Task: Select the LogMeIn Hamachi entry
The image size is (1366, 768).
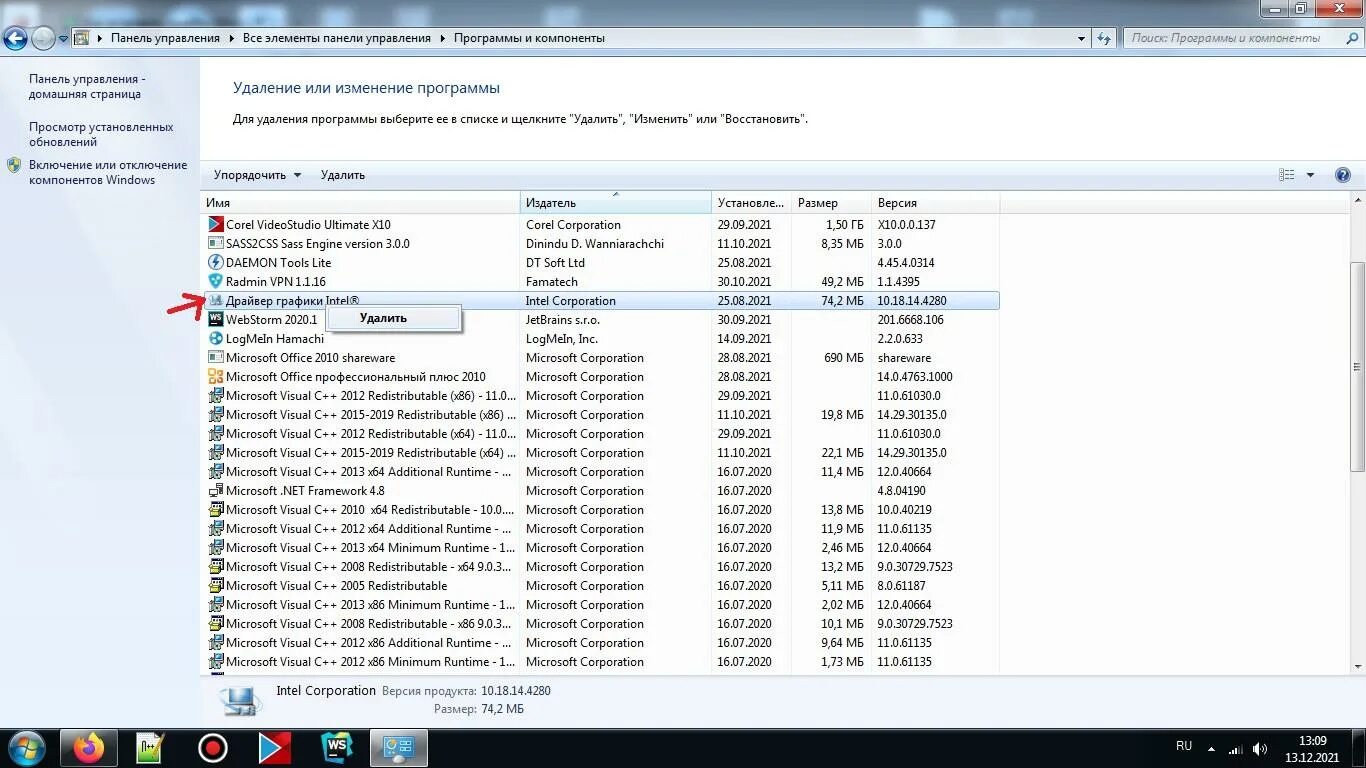Action: [601, 339]
